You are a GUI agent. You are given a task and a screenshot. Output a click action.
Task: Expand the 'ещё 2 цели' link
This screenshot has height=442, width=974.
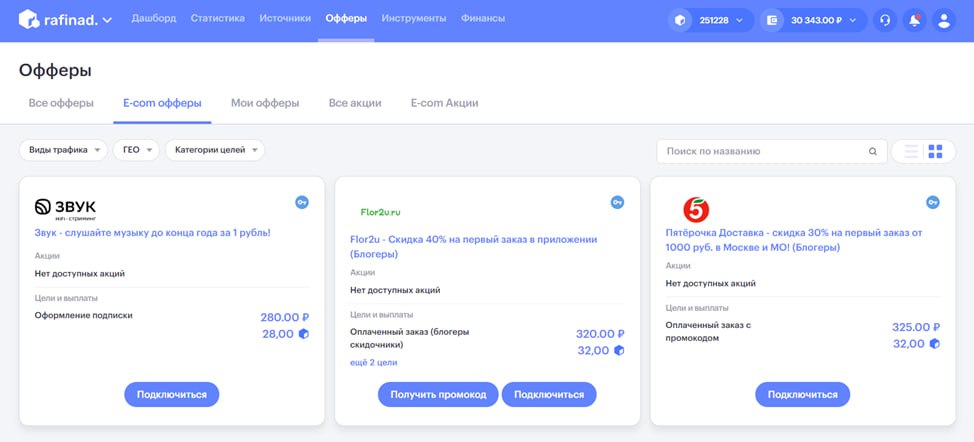(x=374, y=363)
